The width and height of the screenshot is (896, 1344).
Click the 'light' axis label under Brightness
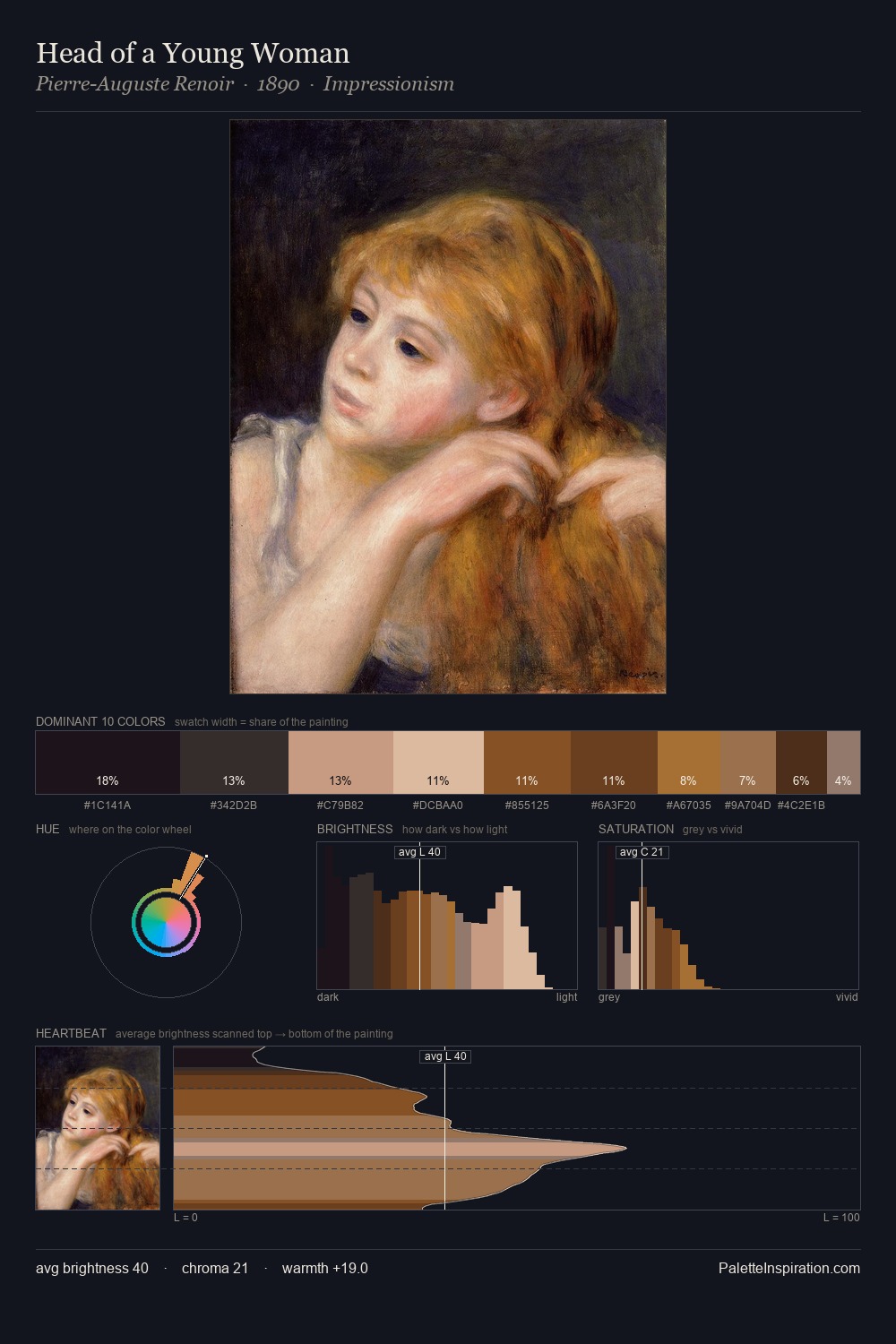(566, 997)
